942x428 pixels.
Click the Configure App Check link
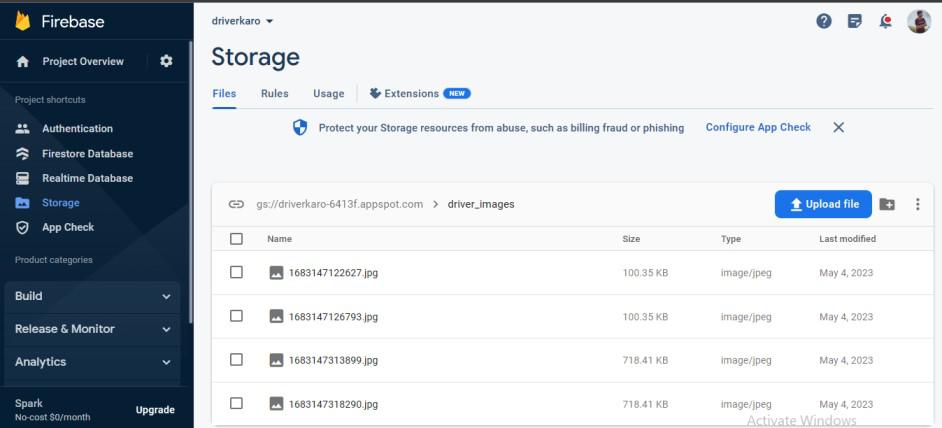point(758,127)
